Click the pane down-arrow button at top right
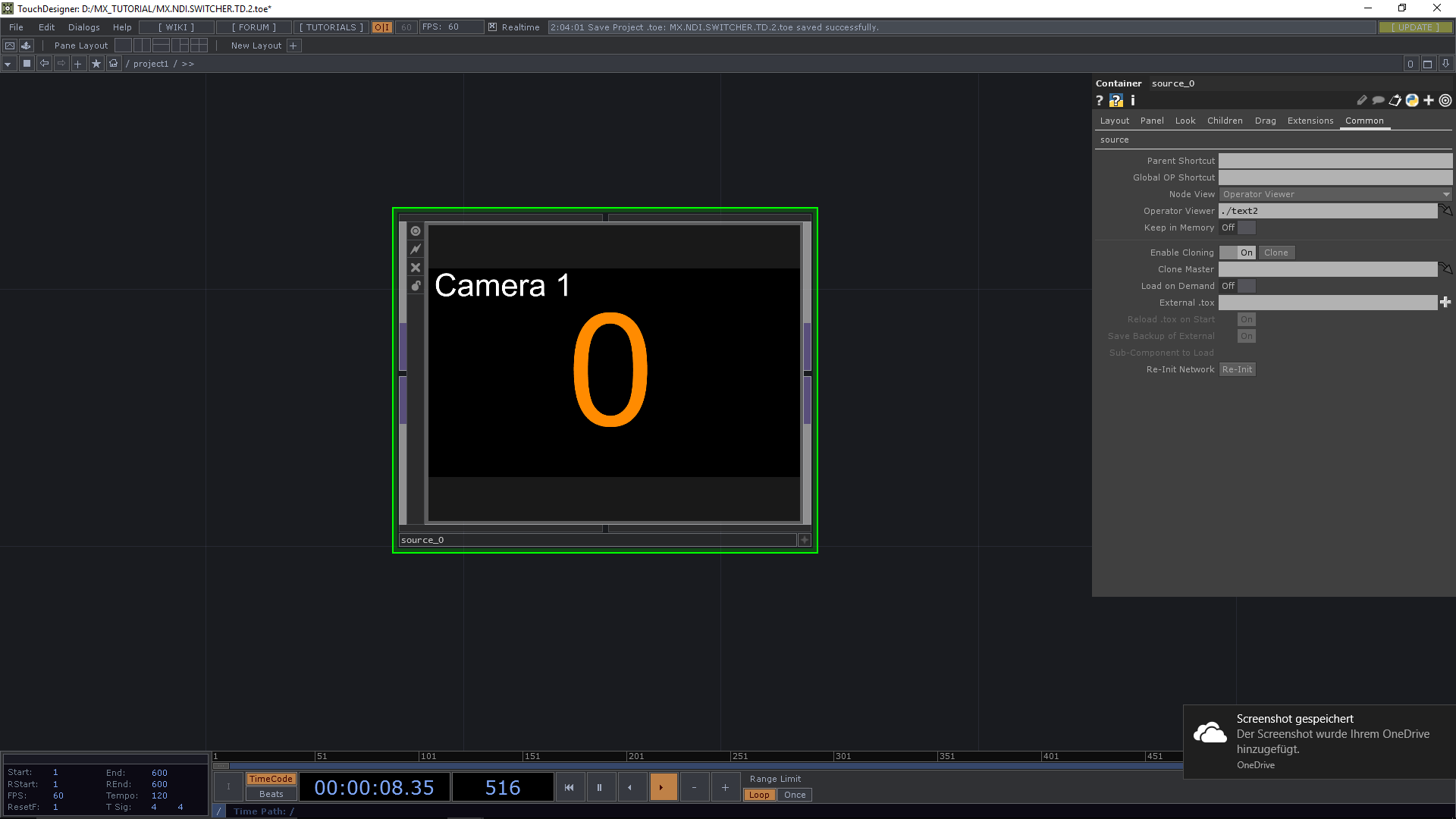 point(1445,64)
